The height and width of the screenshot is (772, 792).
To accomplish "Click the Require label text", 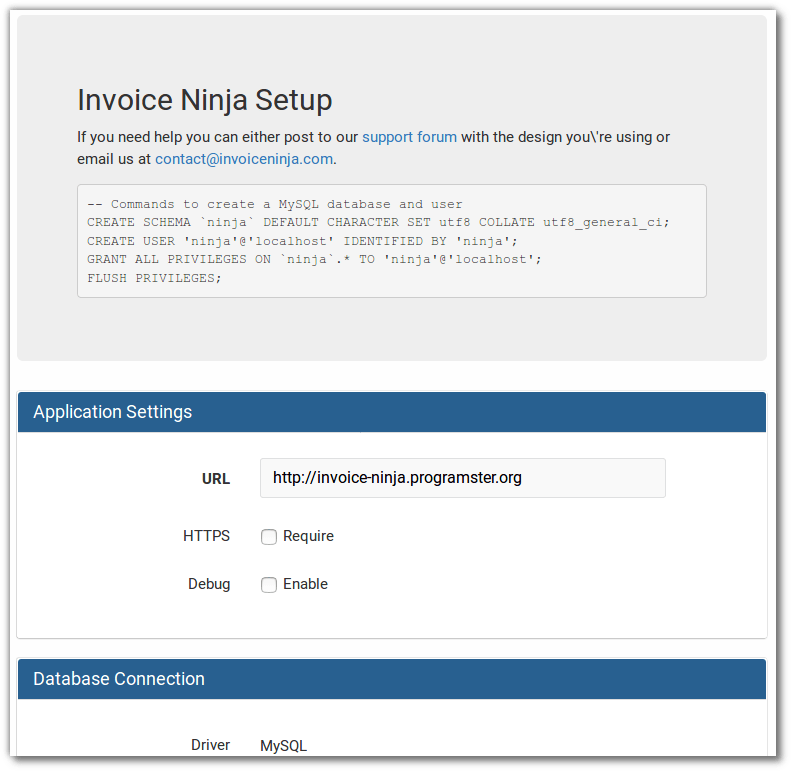I will coord(308,536).
